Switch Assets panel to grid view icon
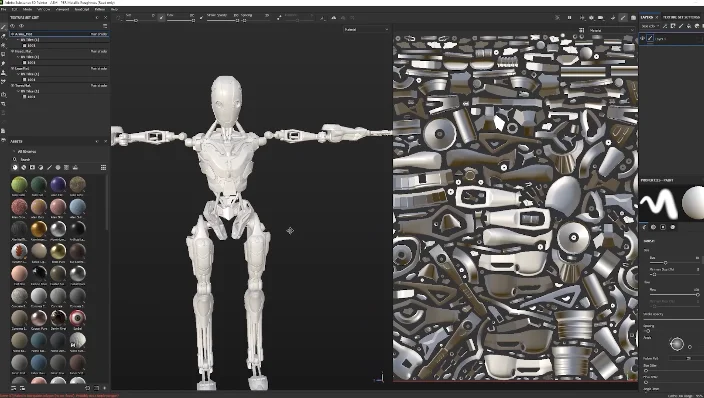Screen dimensions: 704x398 [103, 168]
